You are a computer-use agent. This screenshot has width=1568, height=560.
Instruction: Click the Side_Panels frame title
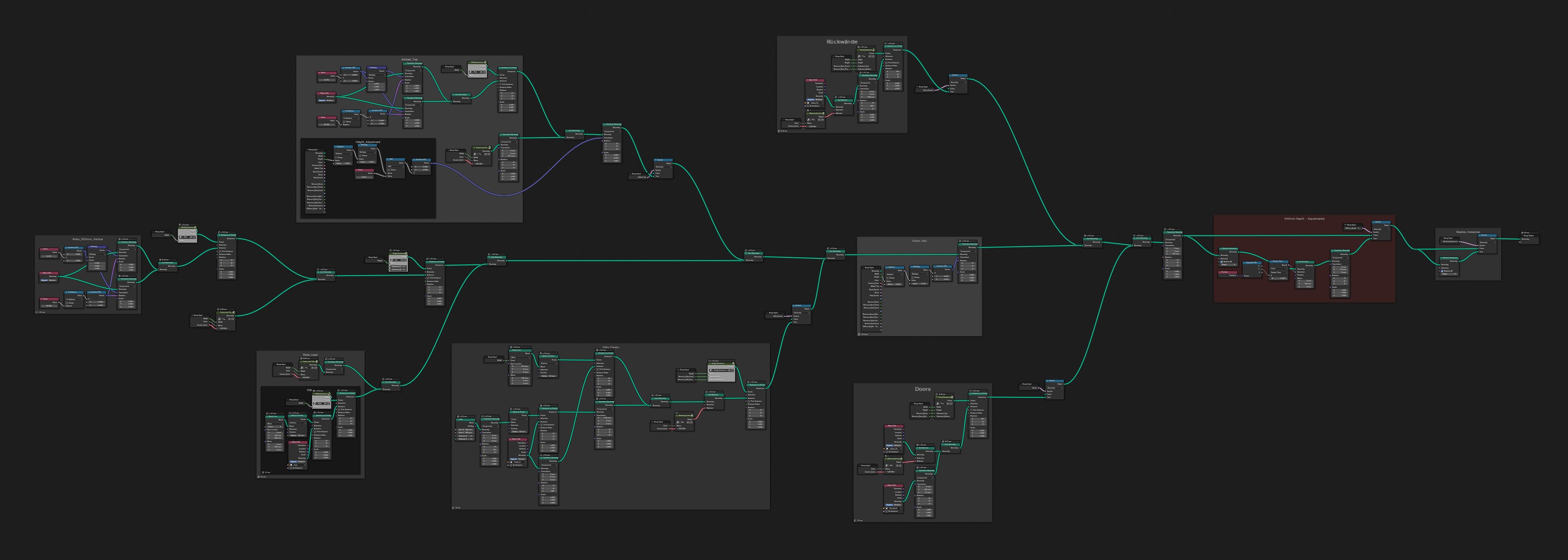click(610, 349)
